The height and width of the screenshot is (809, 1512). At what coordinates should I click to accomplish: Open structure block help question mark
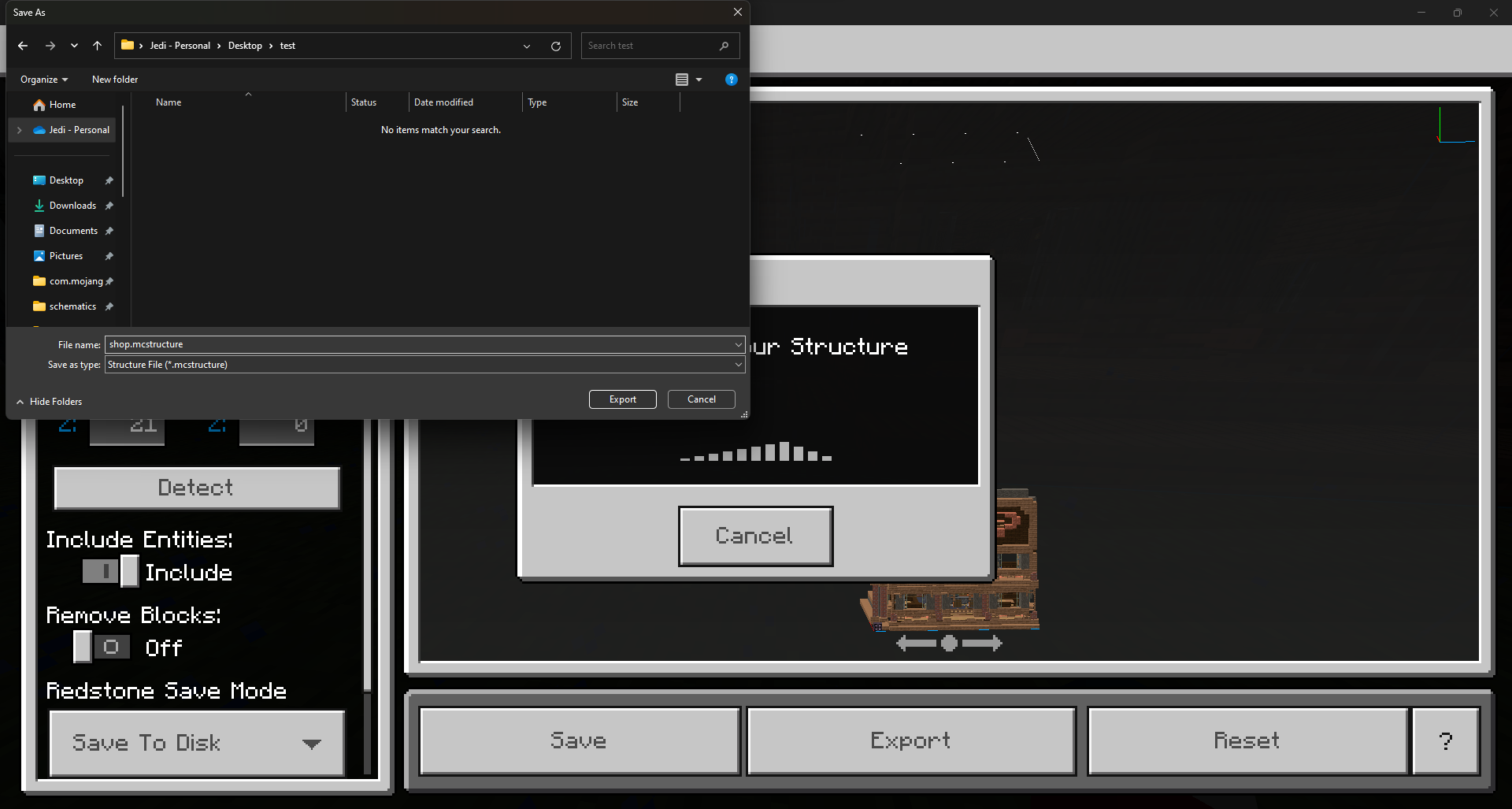pos(1446,740)
